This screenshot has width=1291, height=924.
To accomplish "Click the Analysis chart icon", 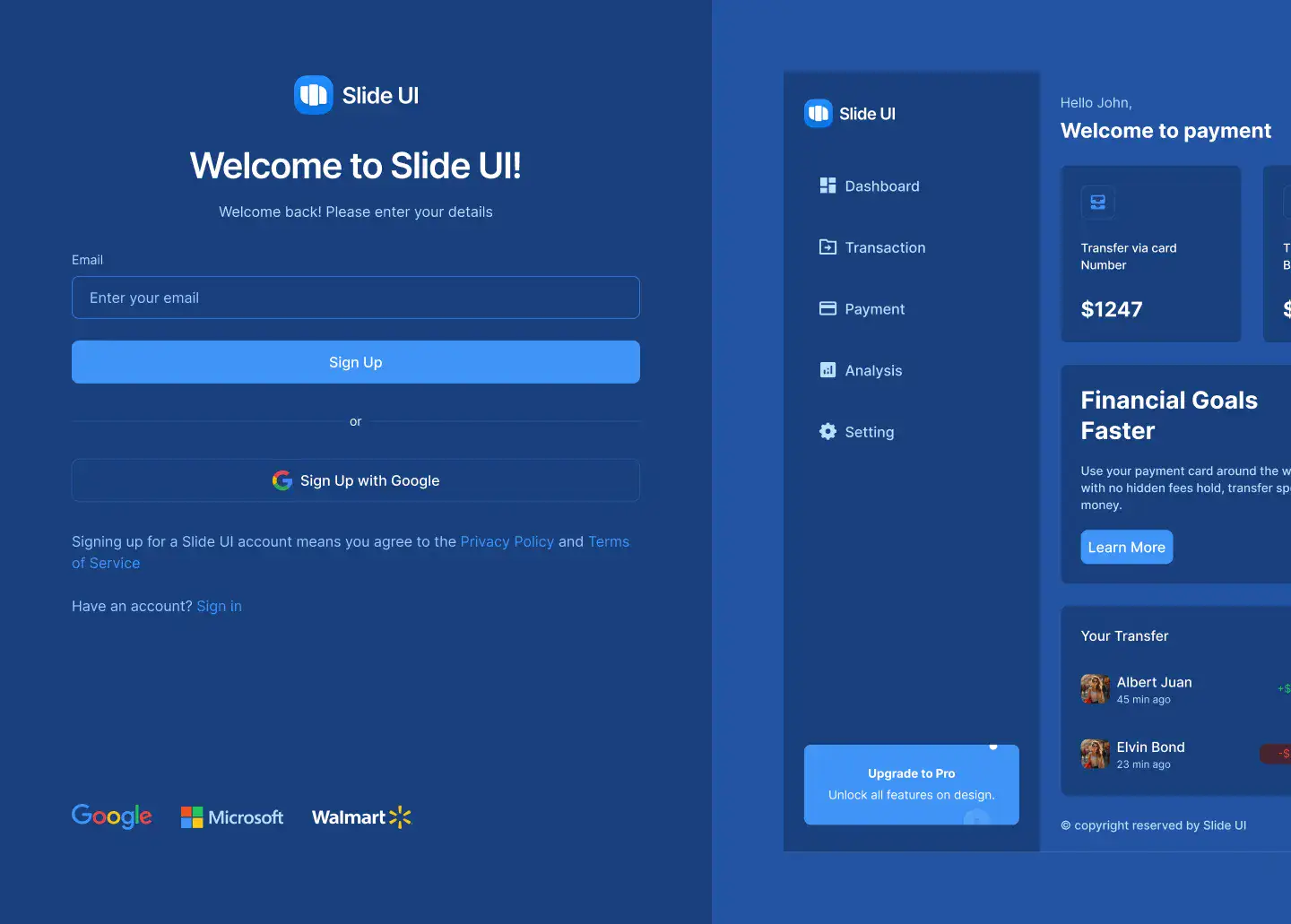I will (x=827, y=370).
